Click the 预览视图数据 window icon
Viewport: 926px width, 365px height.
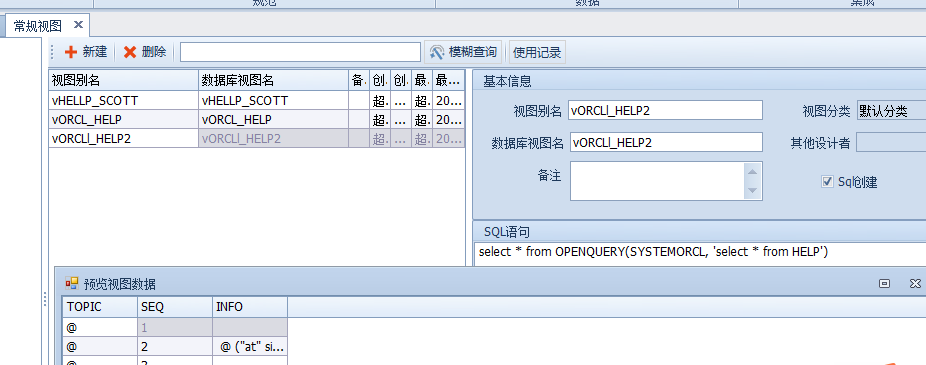click(71, 284)
